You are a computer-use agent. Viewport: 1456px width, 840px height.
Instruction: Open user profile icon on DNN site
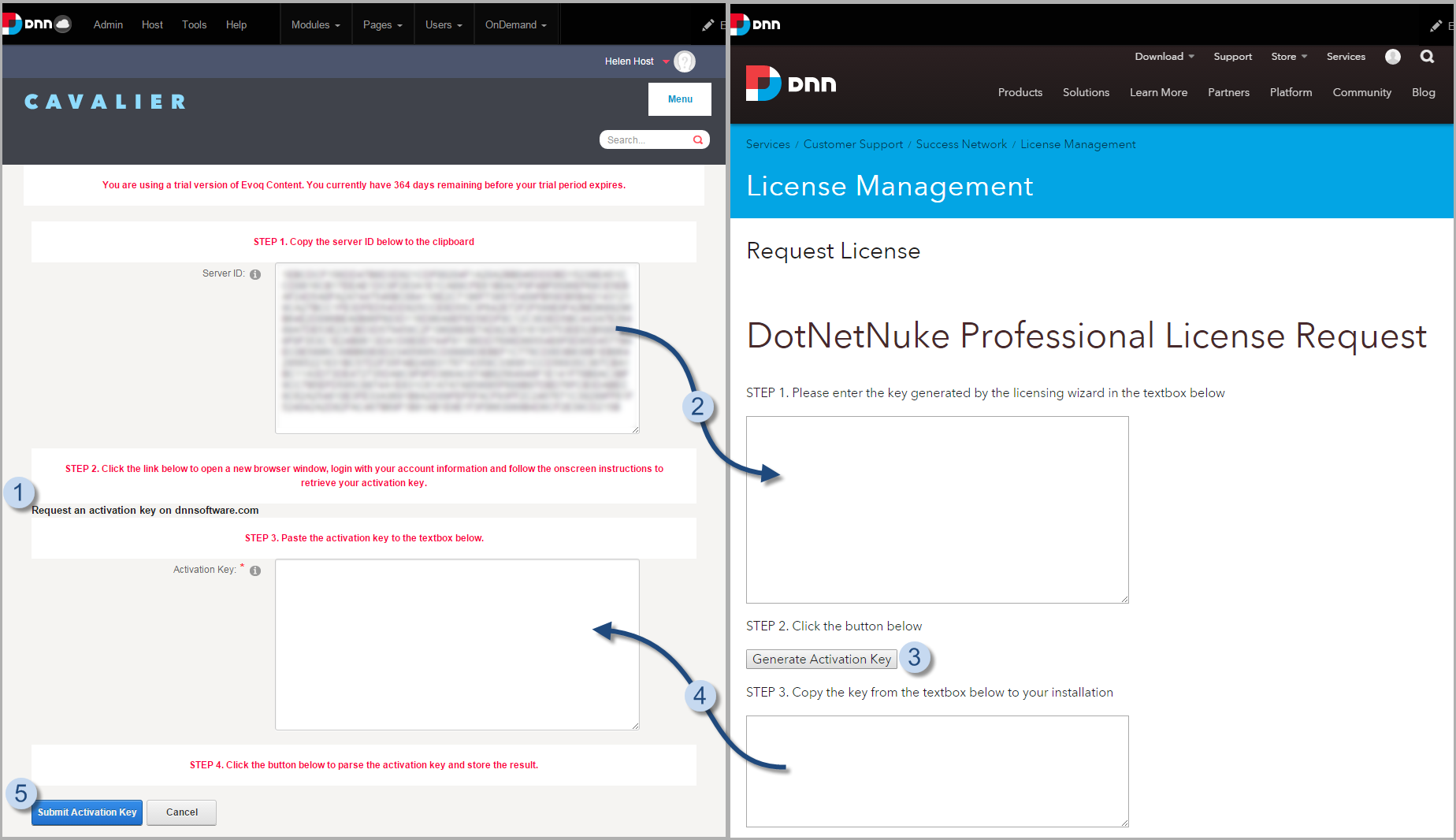[x=1393, y=57]
